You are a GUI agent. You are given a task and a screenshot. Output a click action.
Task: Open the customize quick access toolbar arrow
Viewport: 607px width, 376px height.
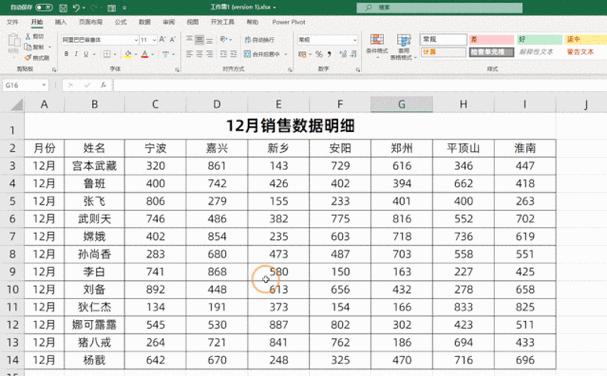tap(124, 7)
